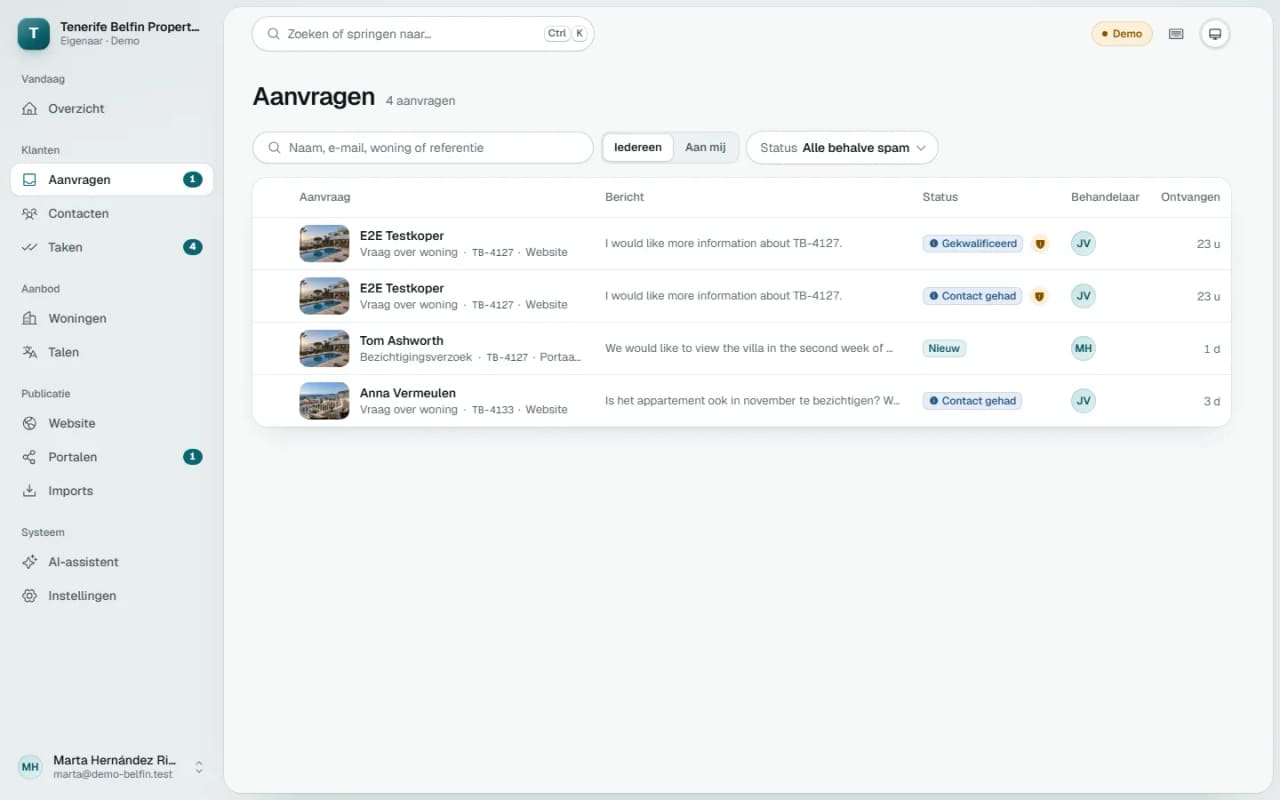Click the '1 d' received time
The image size is (1280, 800).
(x=1211, y=349)
